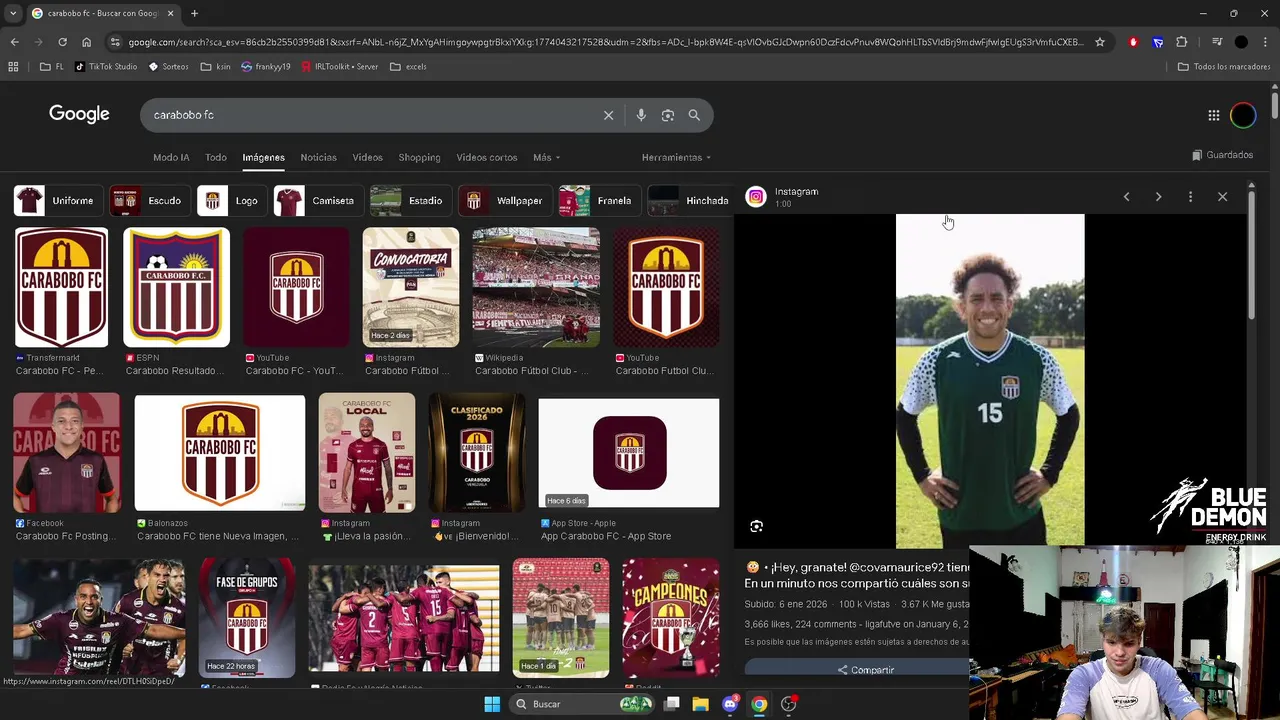Close the image preview panel
The width and height of the screenshot is (1280, 720).
point(1222,197)
